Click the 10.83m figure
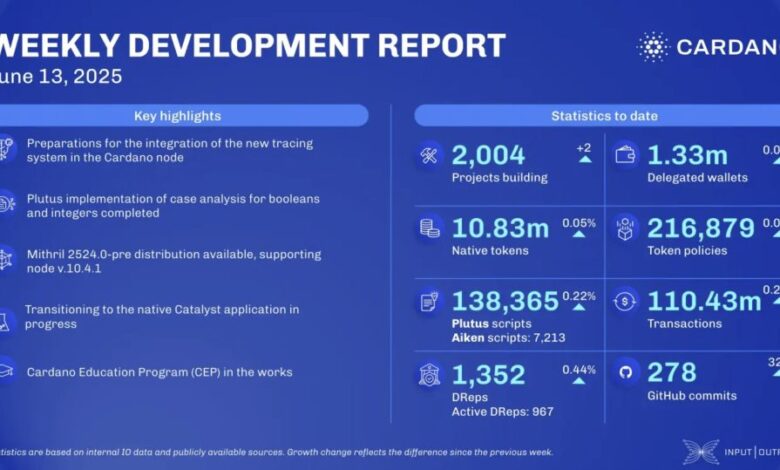The image size is (780, 470). (x=500, y=228)
